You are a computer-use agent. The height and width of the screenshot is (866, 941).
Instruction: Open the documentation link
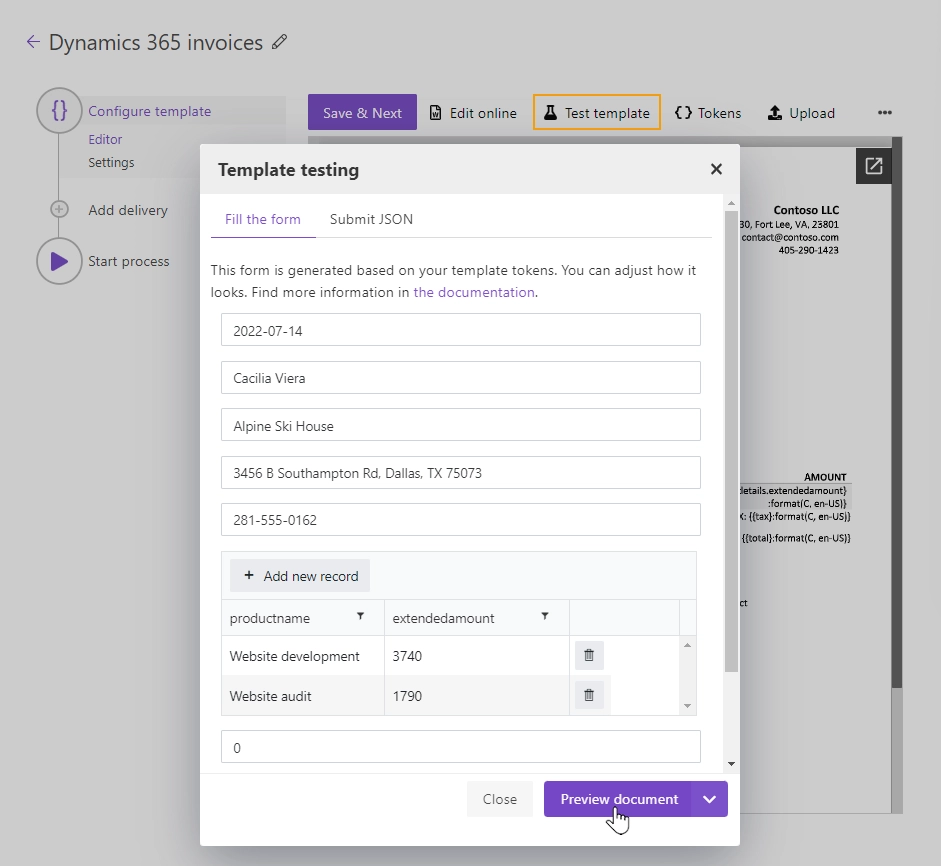[x=474, y=292]
